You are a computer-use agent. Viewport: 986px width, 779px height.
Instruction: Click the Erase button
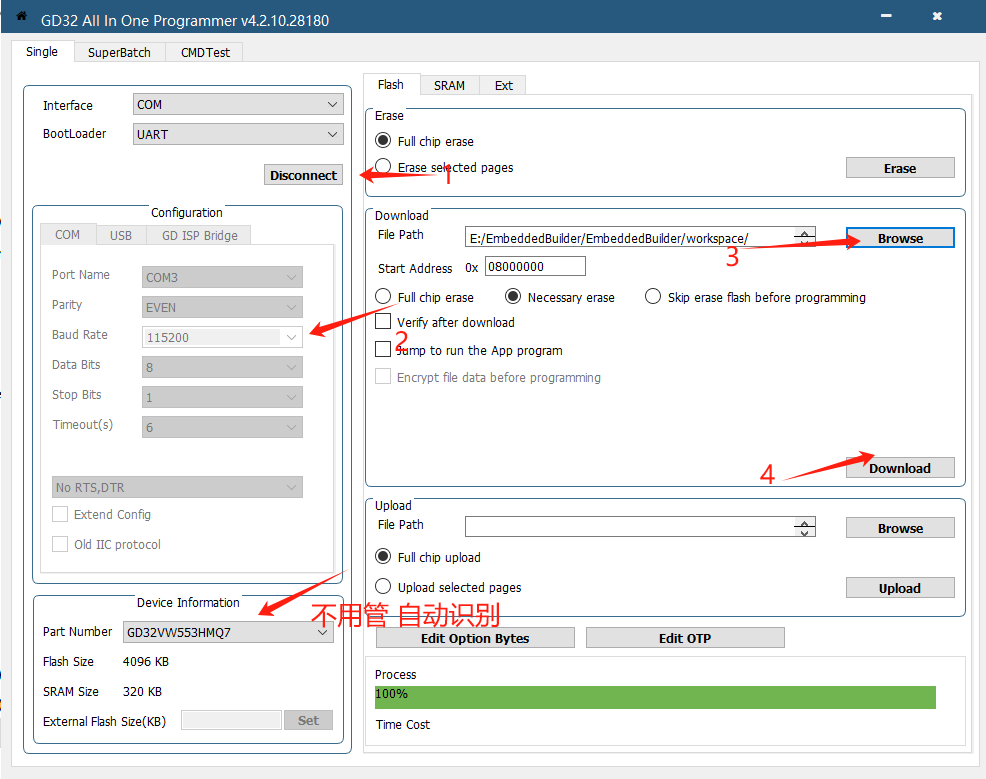(x=899, y=168)
